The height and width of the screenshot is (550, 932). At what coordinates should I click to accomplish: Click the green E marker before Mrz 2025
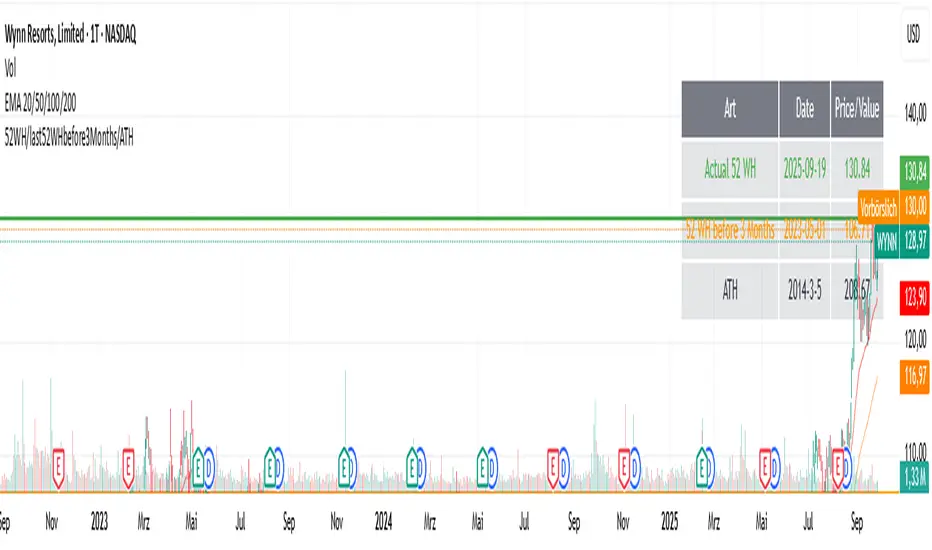[703, 468]
